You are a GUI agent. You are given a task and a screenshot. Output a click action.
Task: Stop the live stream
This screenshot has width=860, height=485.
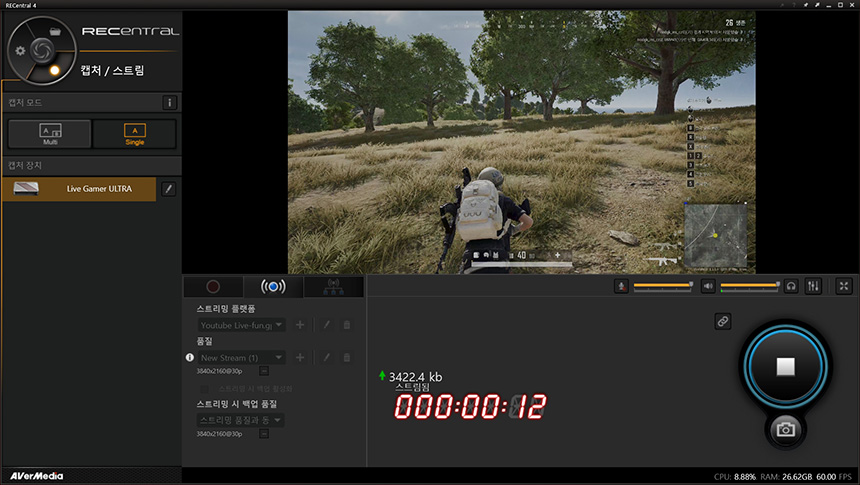[x=785, y=366]
